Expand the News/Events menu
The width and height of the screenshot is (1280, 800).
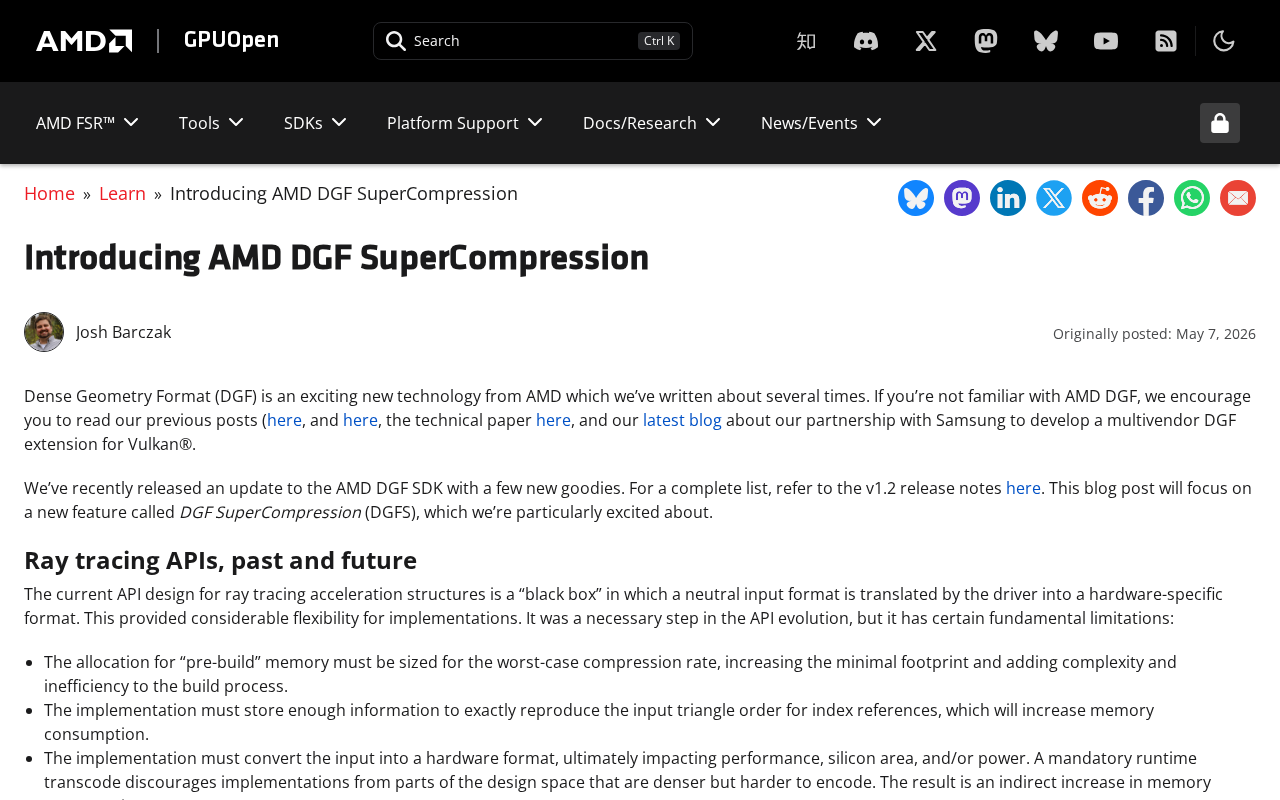(821, 123)
